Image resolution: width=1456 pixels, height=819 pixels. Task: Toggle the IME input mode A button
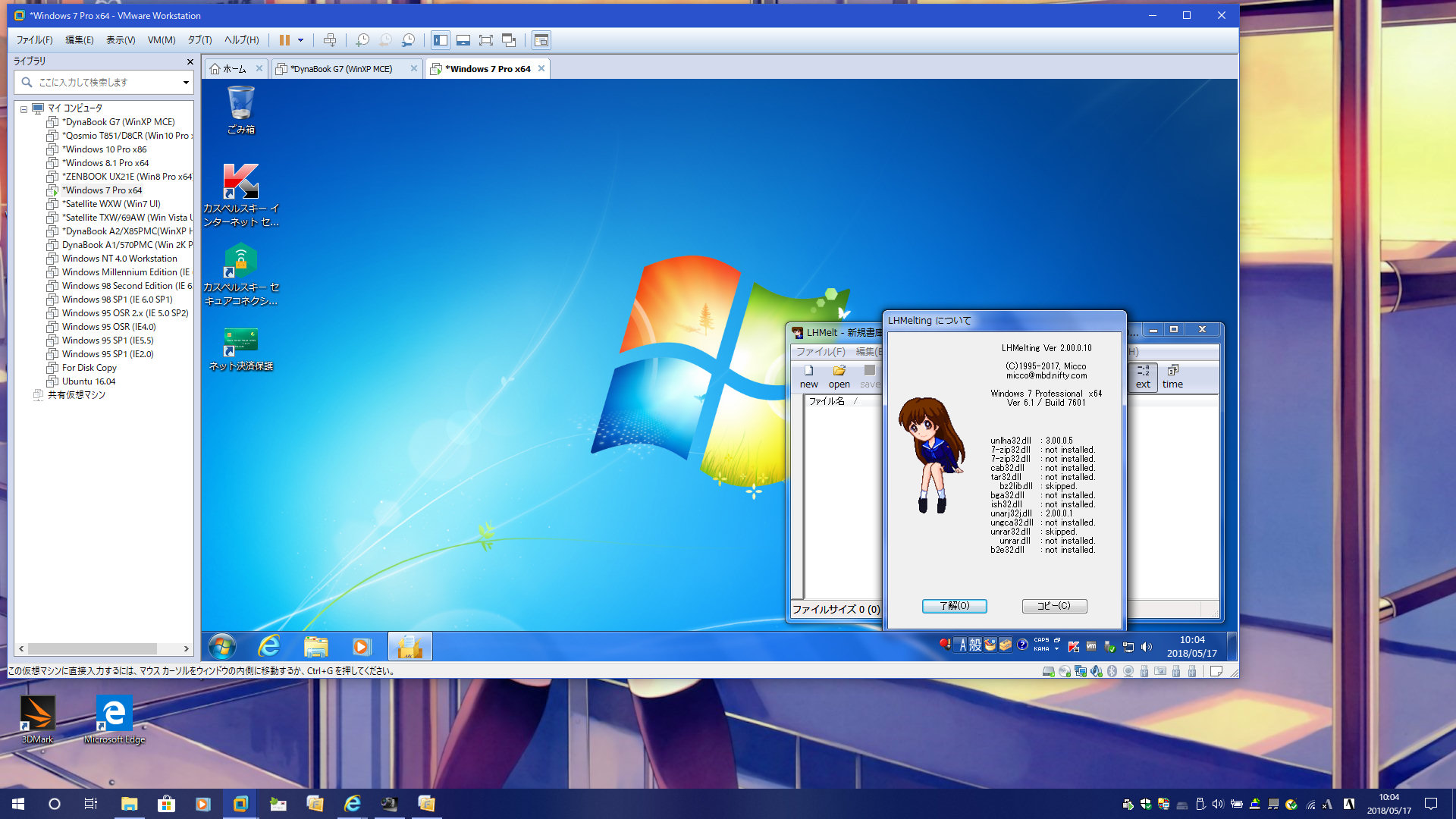pyautogui.click(x=963, y=645)
